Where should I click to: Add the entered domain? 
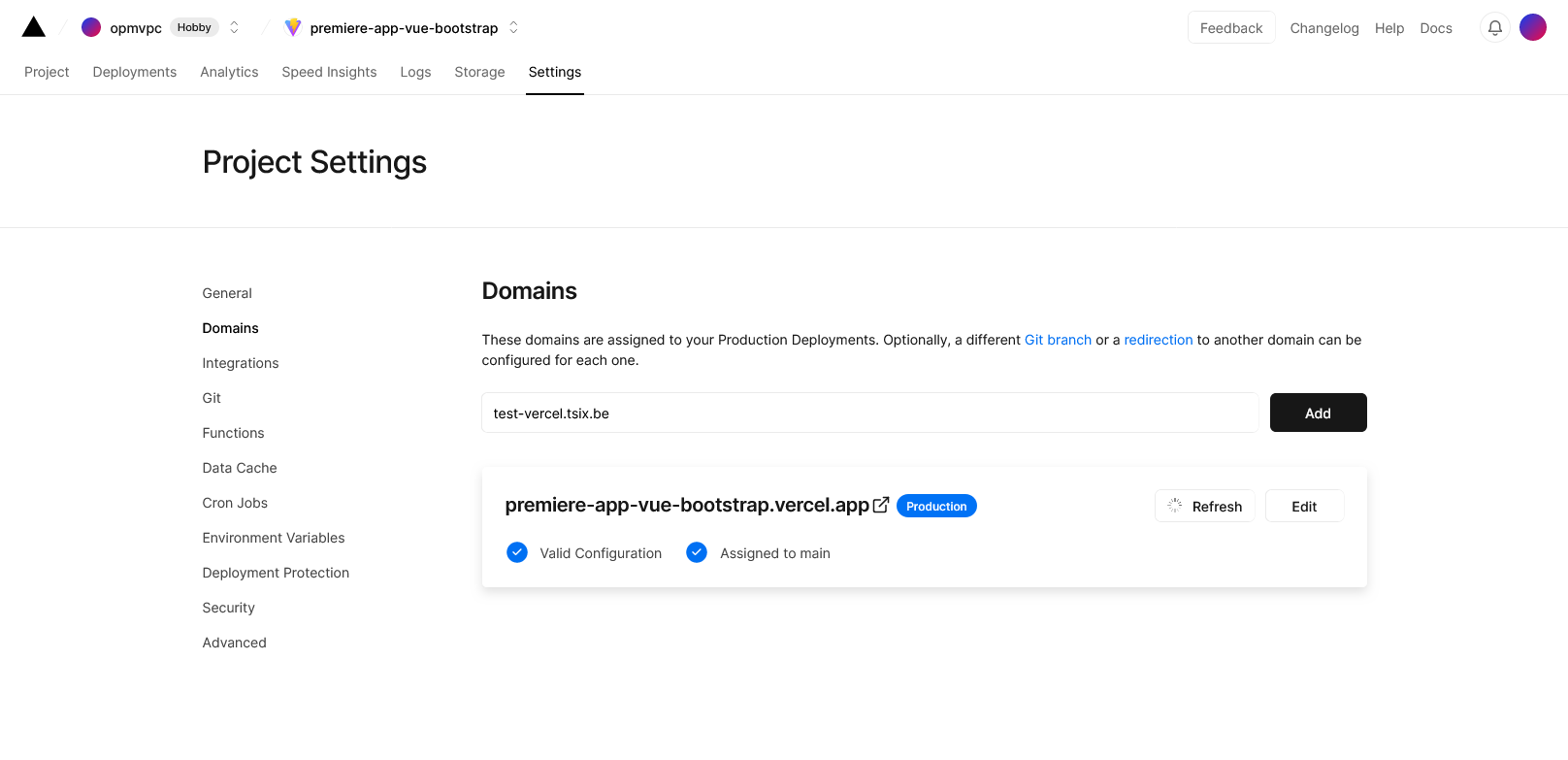[x=1318, y=413]
